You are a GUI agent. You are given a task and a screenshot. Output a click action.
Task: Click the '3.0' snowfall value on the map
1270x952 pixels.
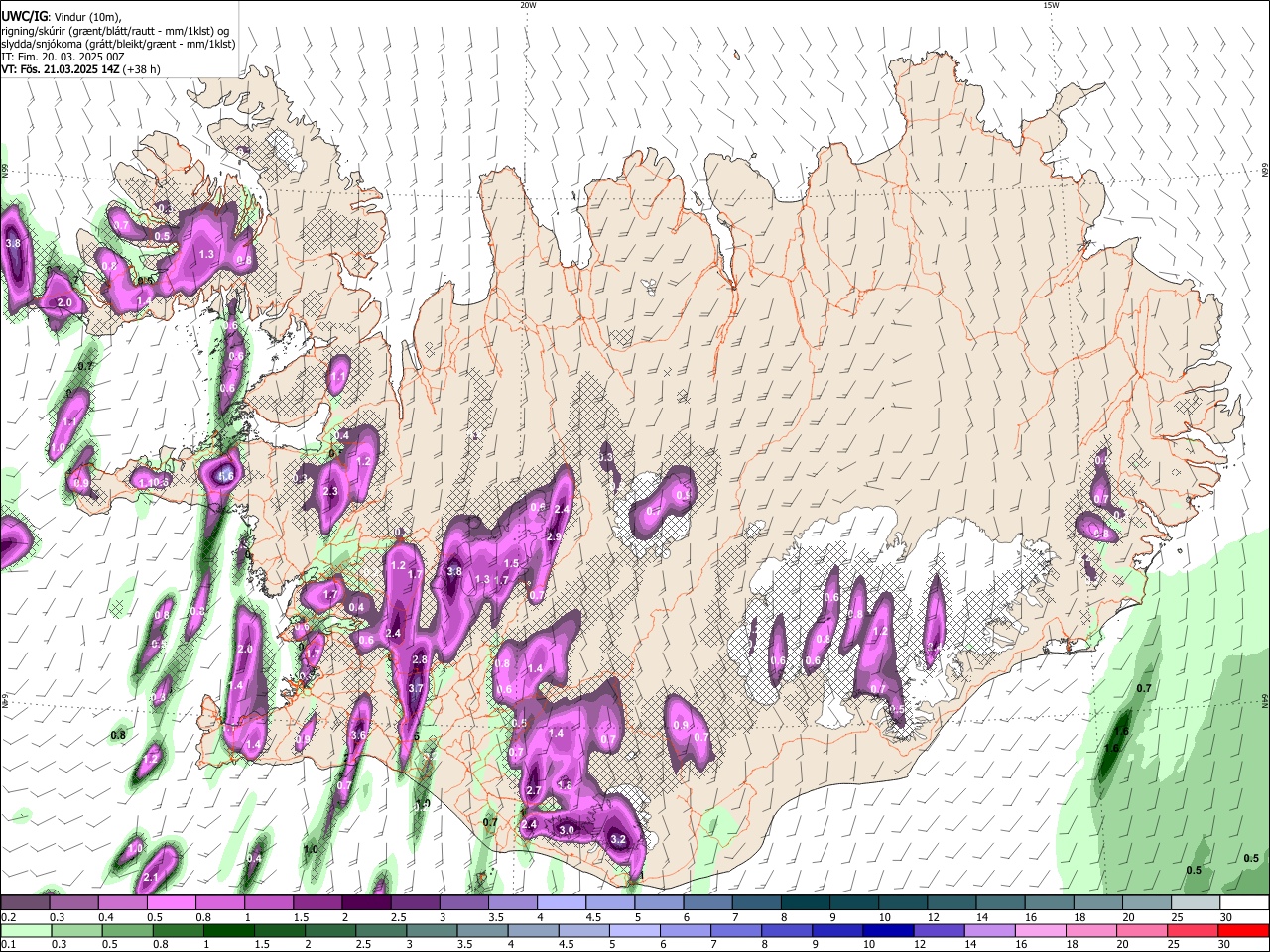click(x=567, y=830)
